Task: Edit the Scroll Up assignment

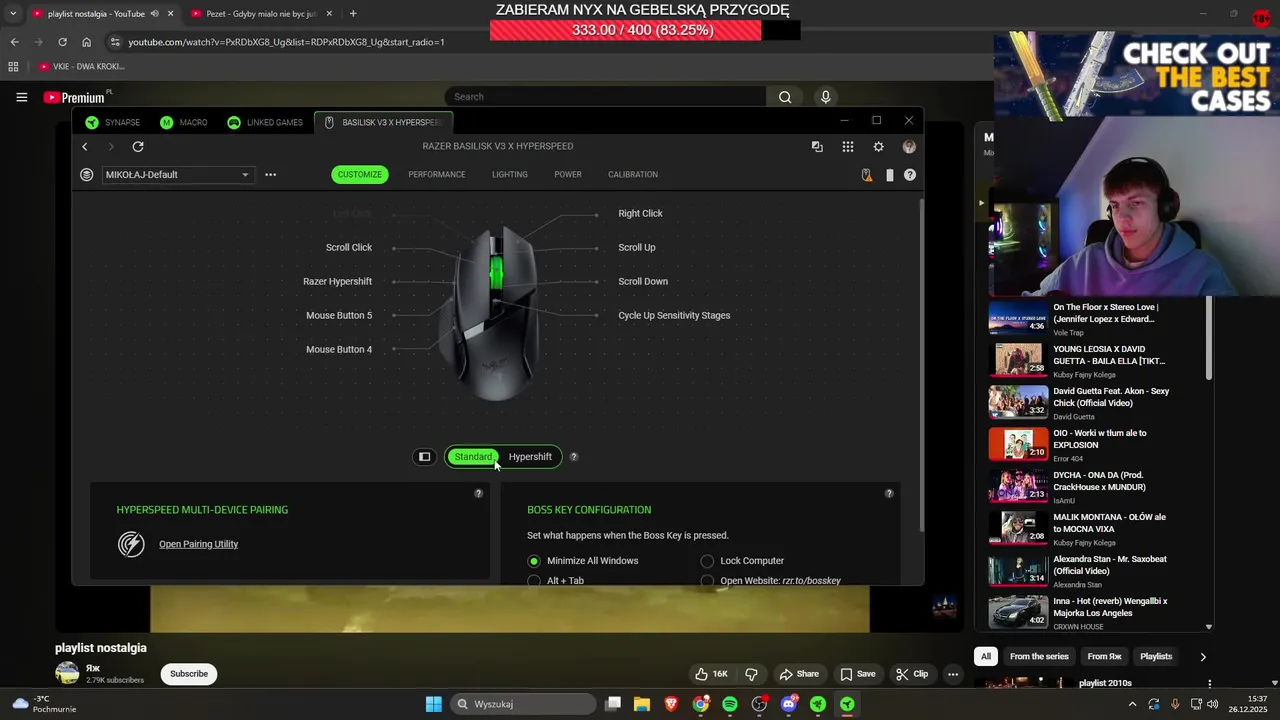Action: 637,248
